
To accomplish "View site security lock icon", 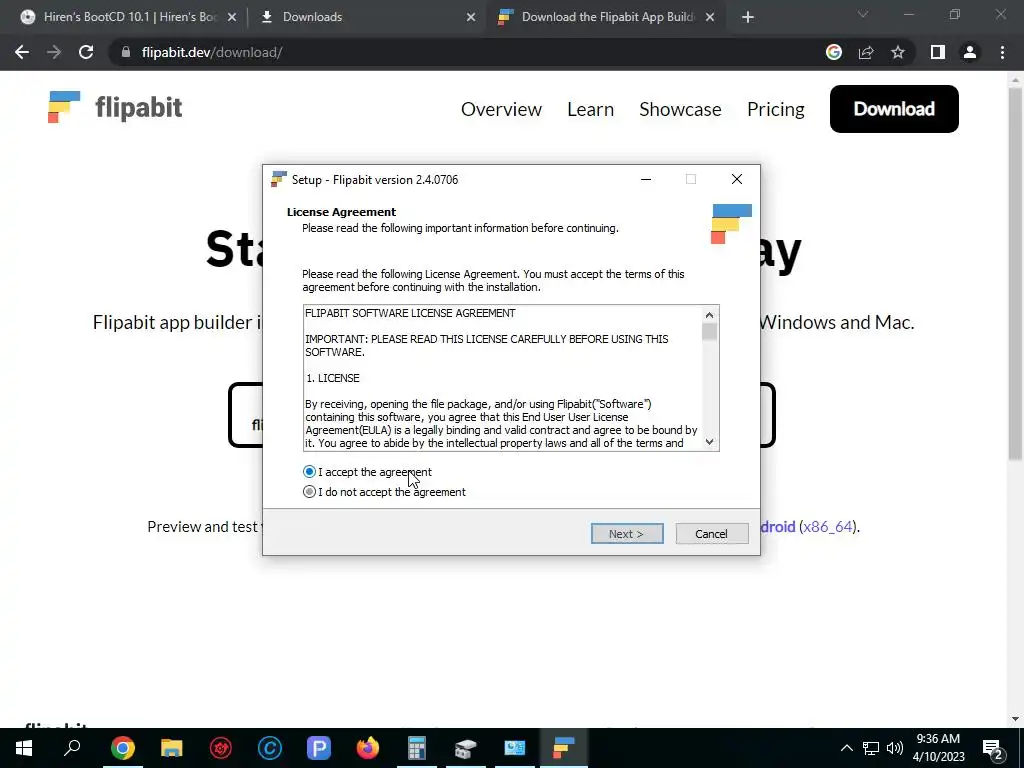I will pyautogui.click(x=126, y=52).
